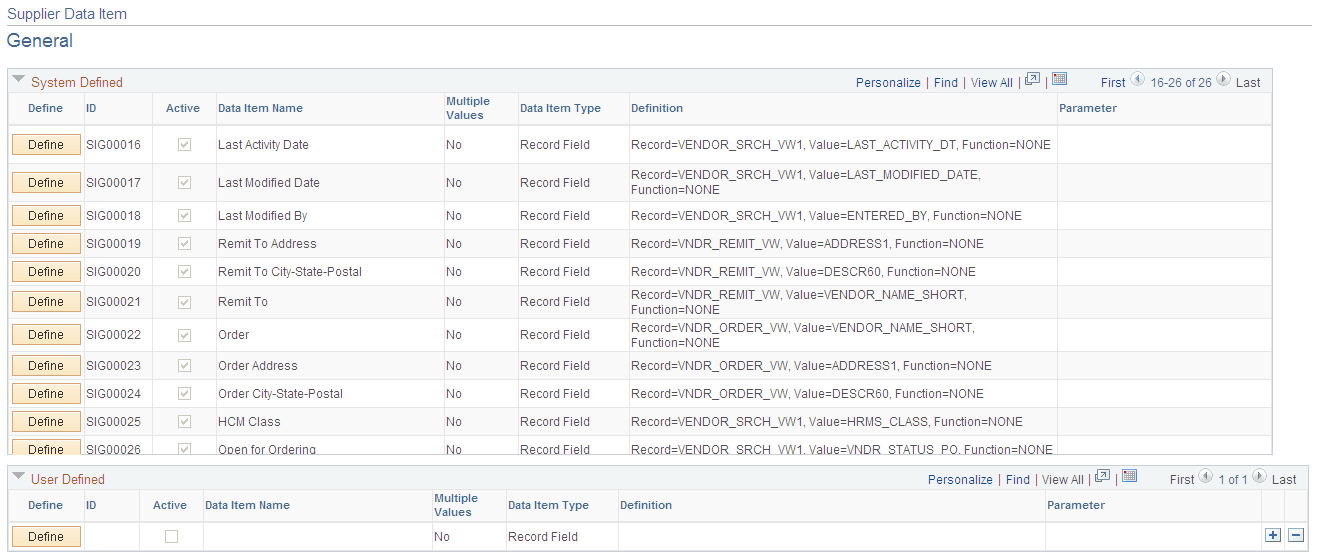Show previous rows in System Defined grid
The width and height of the screenshot is (1318, 556).
pos(1137,81)
